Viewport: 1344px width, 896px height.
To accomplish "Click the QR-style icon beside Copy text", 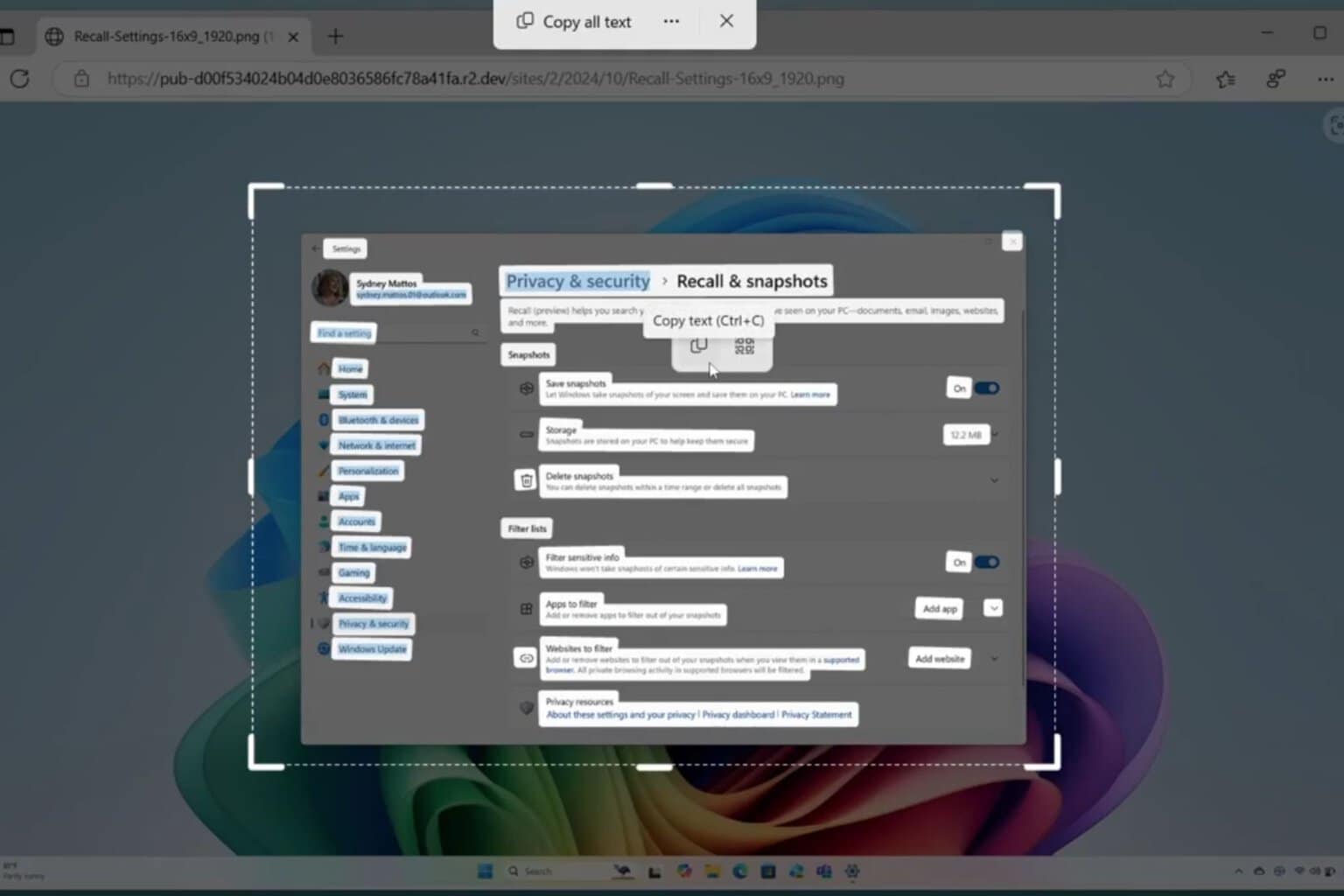I will [745, 346].
